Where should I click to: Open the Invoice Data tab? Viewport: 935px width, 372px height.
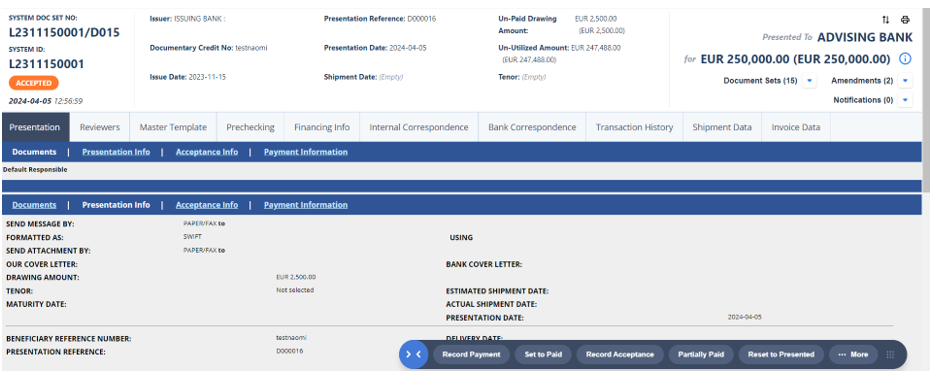(x=796, y=127)
